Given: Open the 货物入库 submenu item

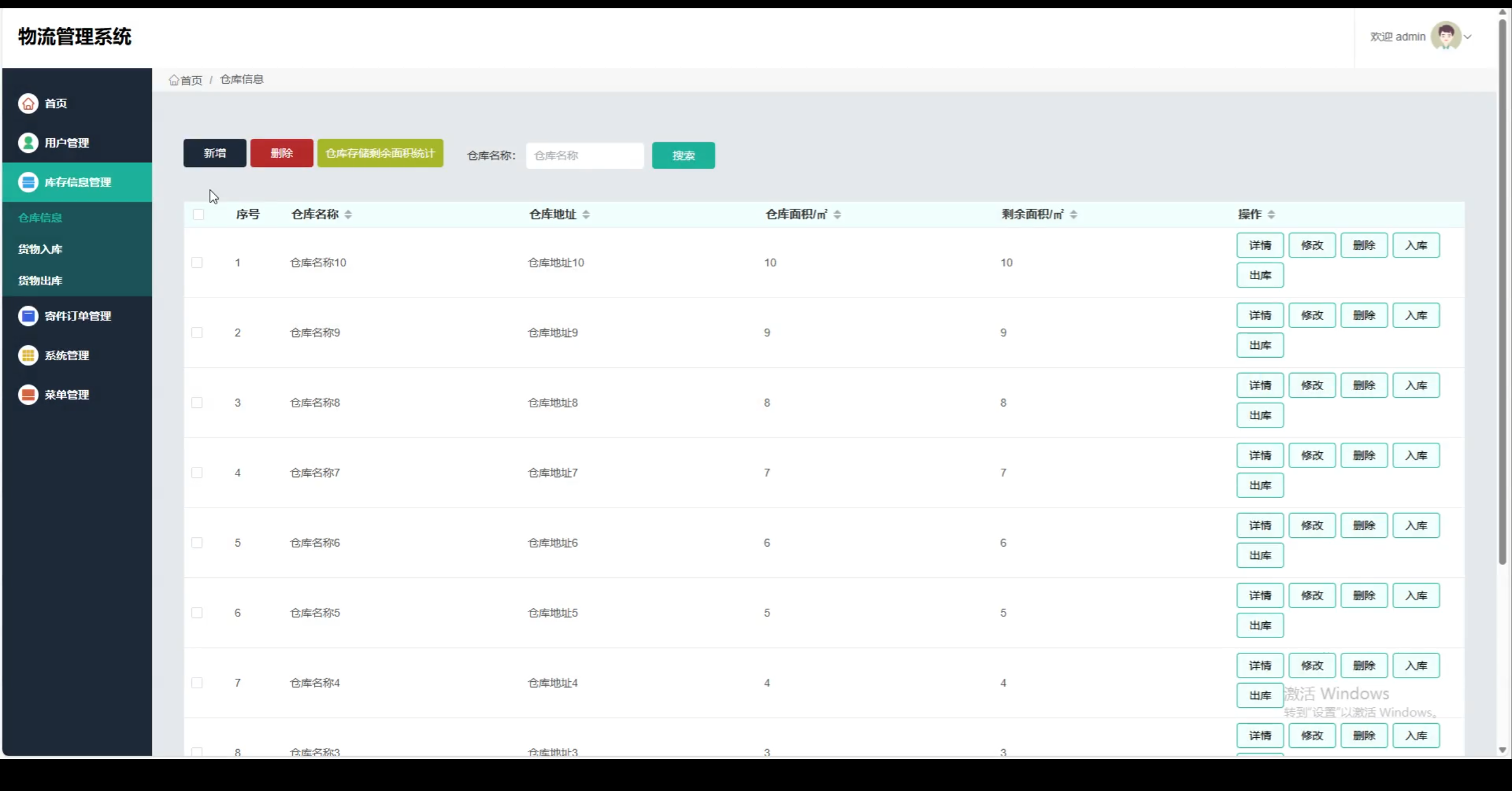Looking at the screenshot, I should [40, 249].
